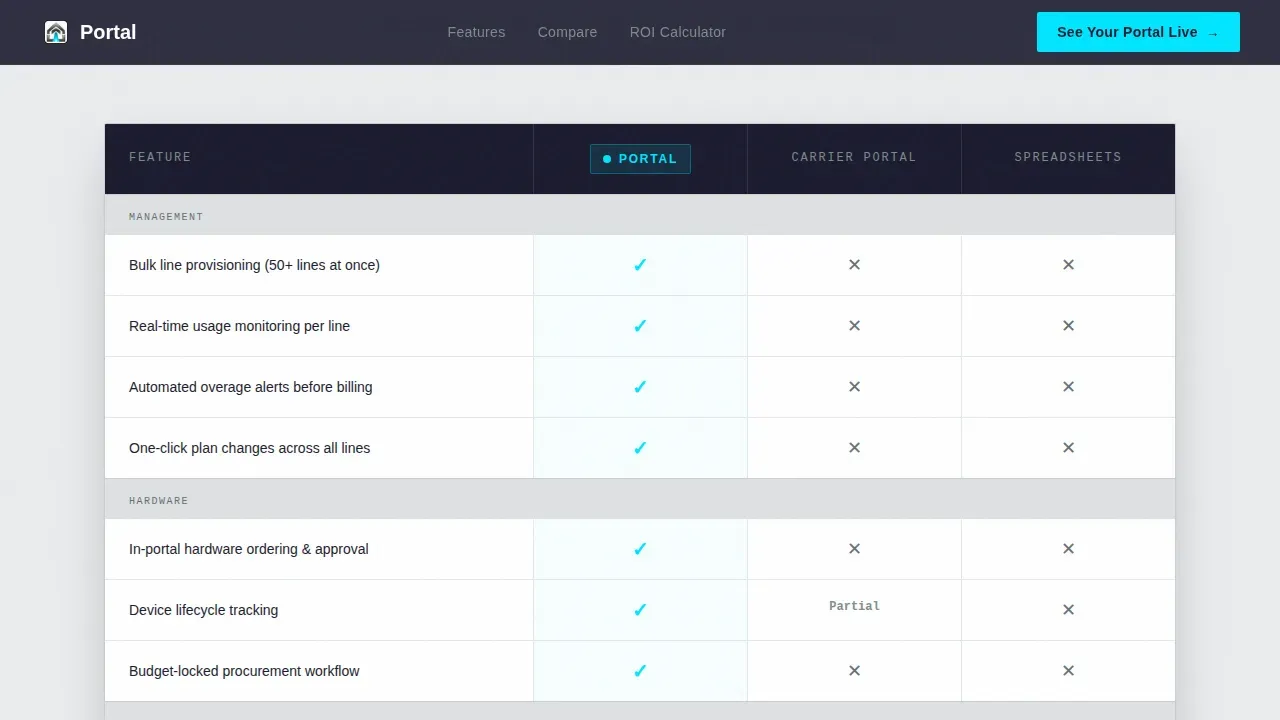Image resolution: width=1280 pixels, height=720 pixels.
Task: Click Carrier Portal X for Bulk line provisioning
Action: coord(854,265)
